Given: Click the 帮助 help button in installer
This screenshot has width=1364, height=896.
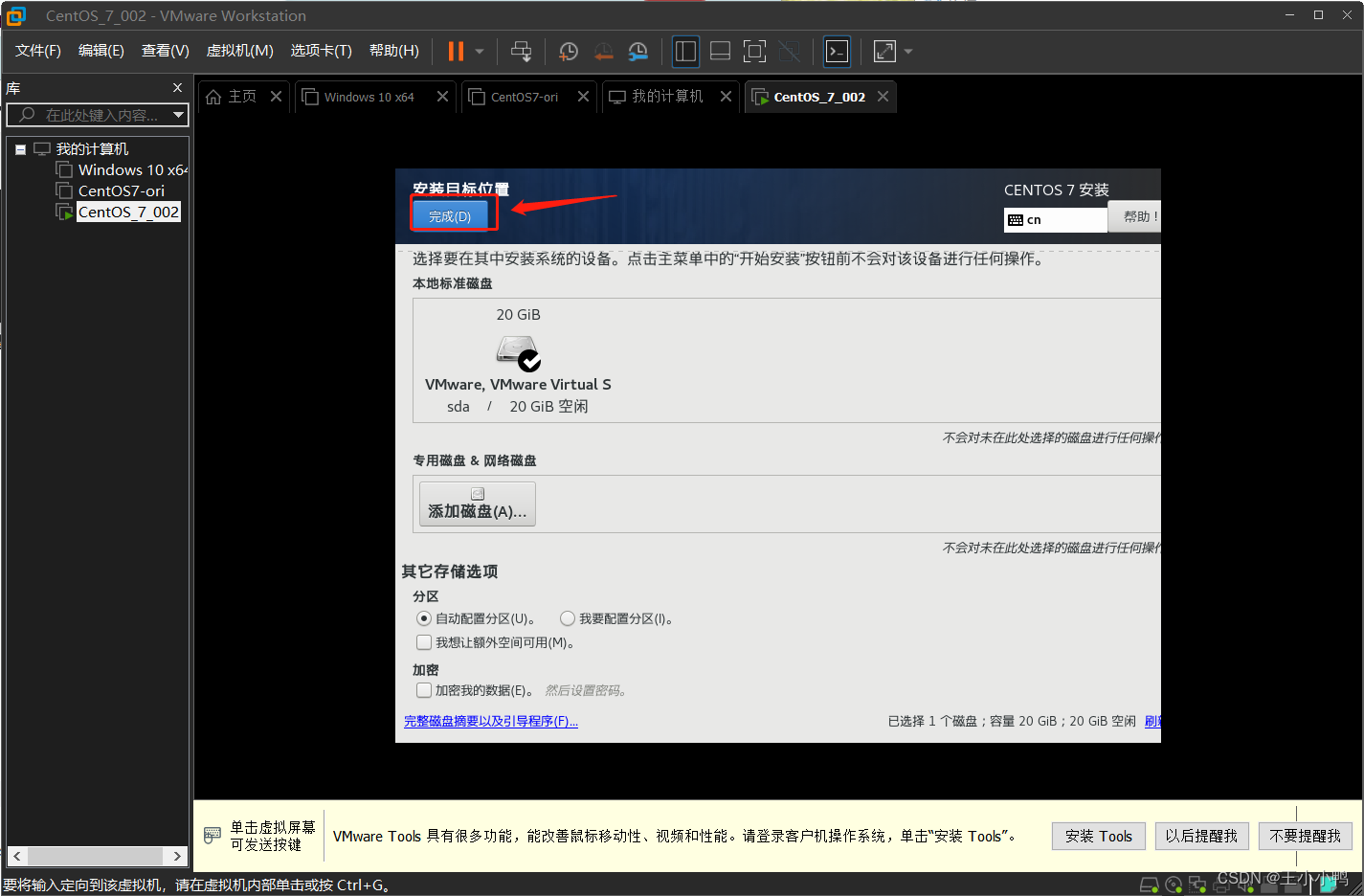Looking at the screenshot, I should pos(1135,216).
